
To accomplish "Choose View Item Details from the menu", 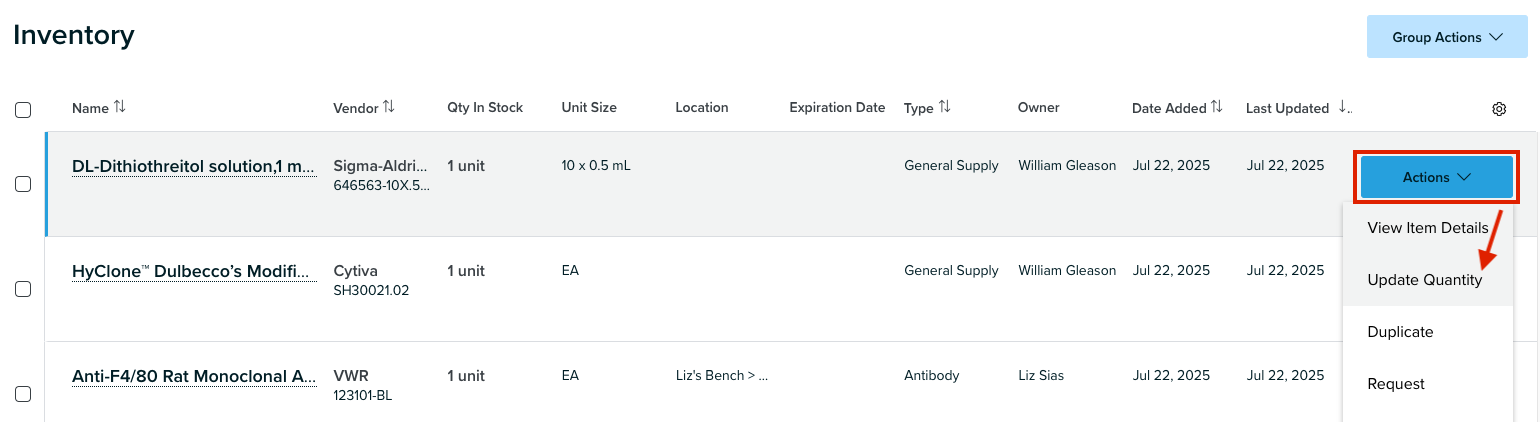I will pos(1427,228).
